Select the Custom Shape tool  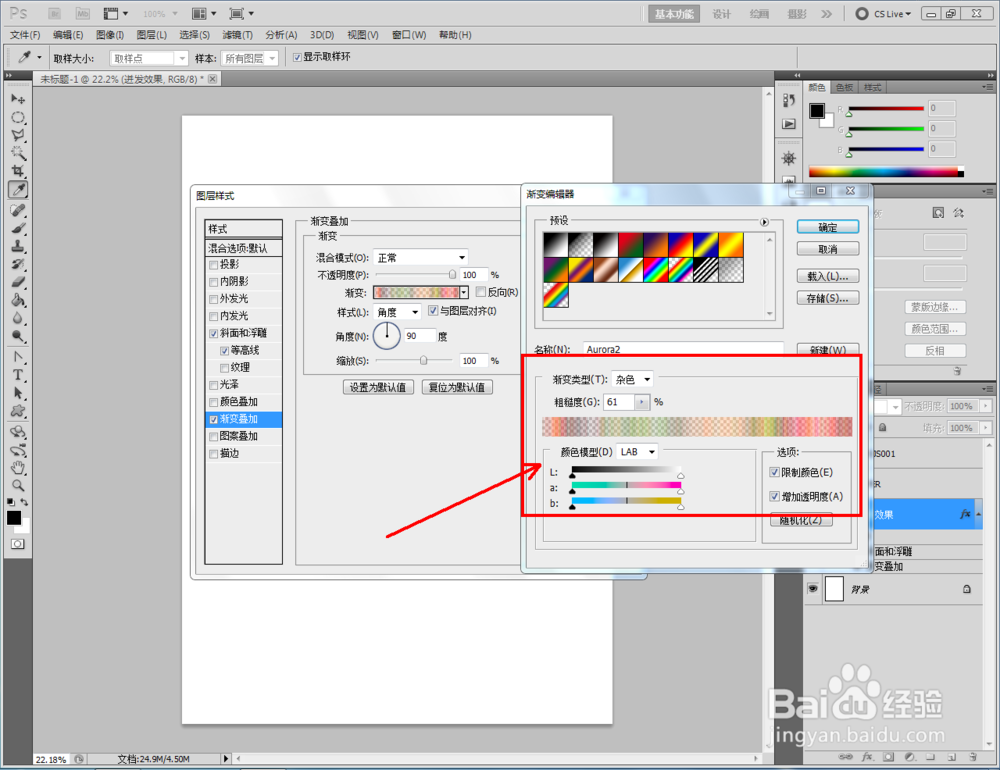point(18,411)
